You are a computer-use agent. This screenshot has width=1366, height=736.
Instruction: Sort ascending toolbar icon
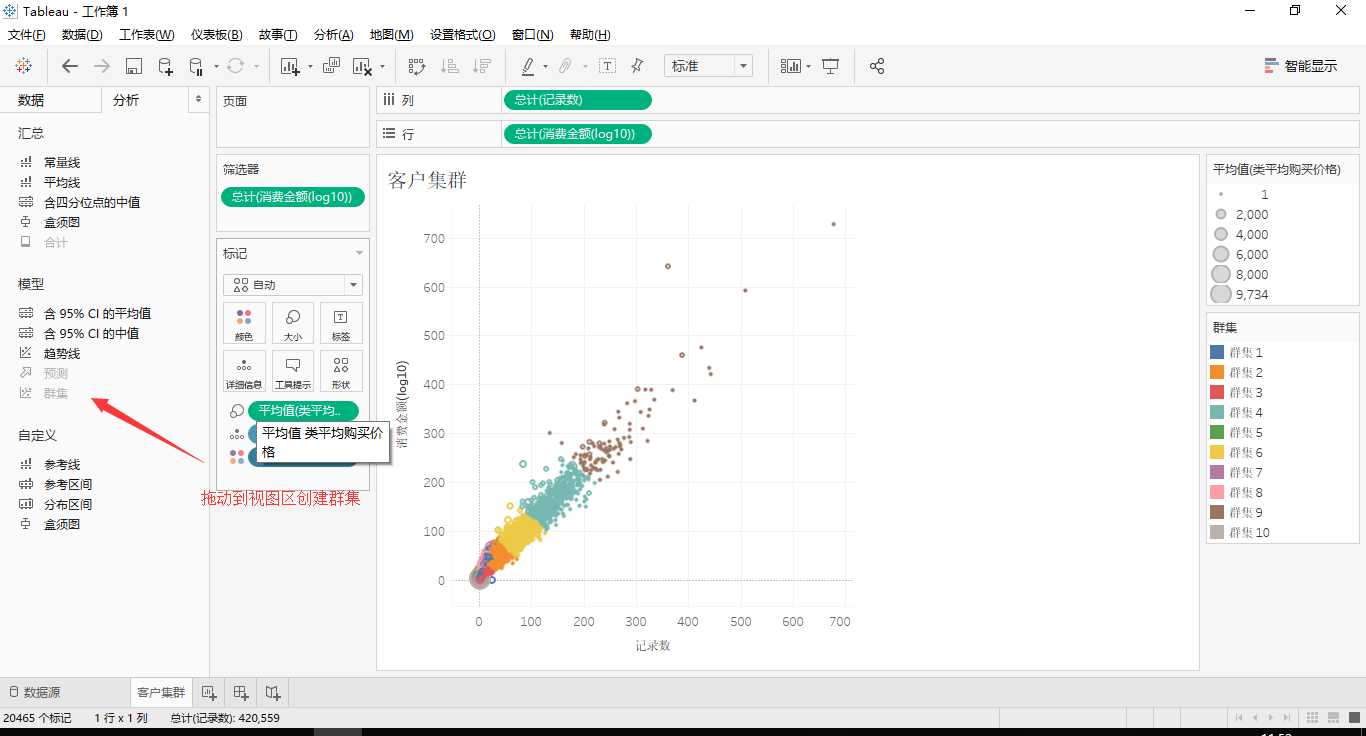pyautogui.click(x=450, y=66)
